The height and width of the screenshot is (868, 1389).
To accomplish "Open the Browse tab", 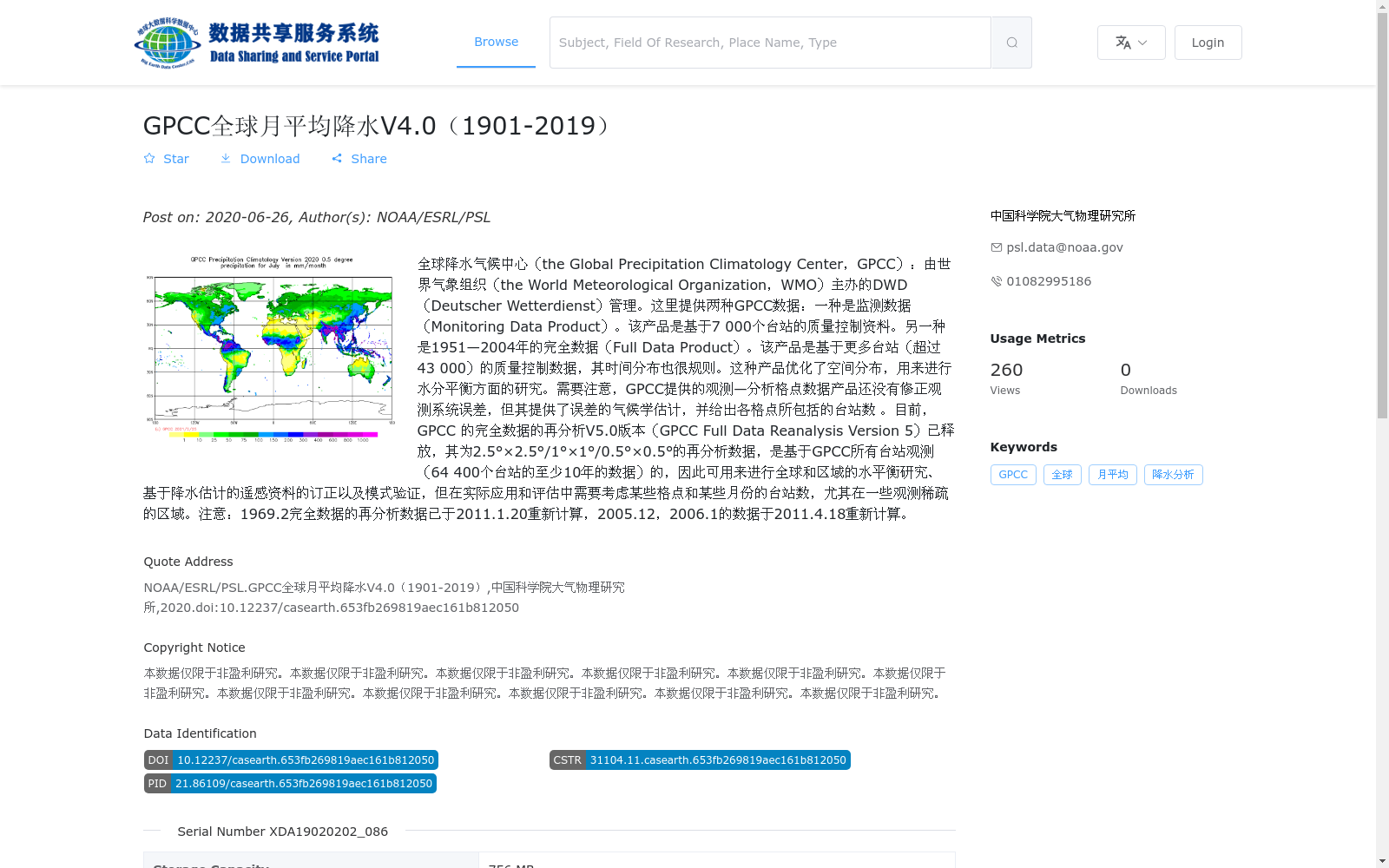I will pyautogui.click(x=496, y=42).
